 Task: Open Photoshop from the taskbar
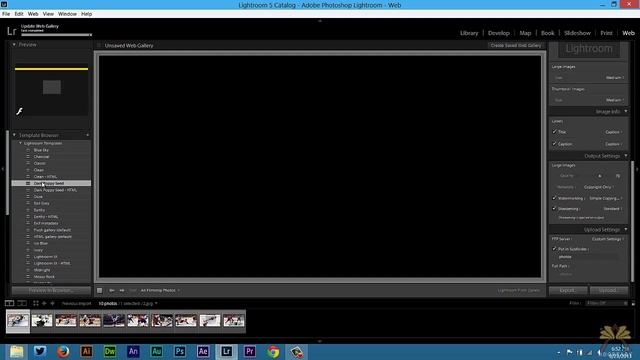[x=180, y=351]
